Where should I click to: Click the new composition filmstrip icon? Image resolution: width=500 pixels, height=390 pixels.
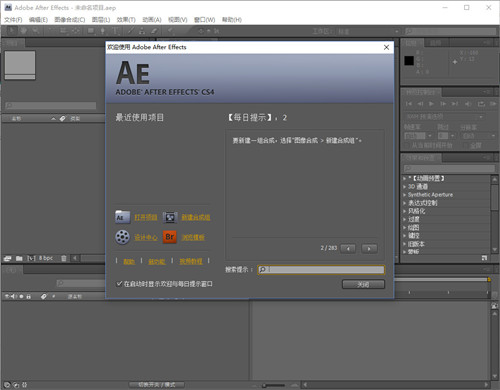[x=170, y=217]
